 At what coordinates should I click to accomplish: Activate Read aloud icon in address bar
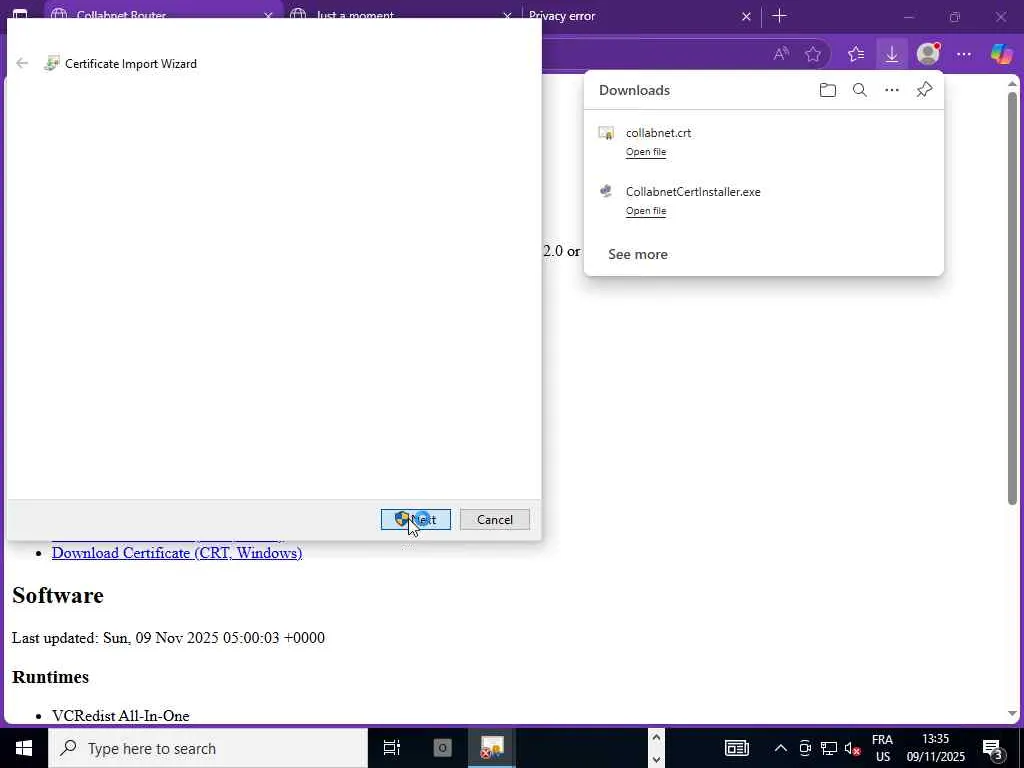click(781, 54)
